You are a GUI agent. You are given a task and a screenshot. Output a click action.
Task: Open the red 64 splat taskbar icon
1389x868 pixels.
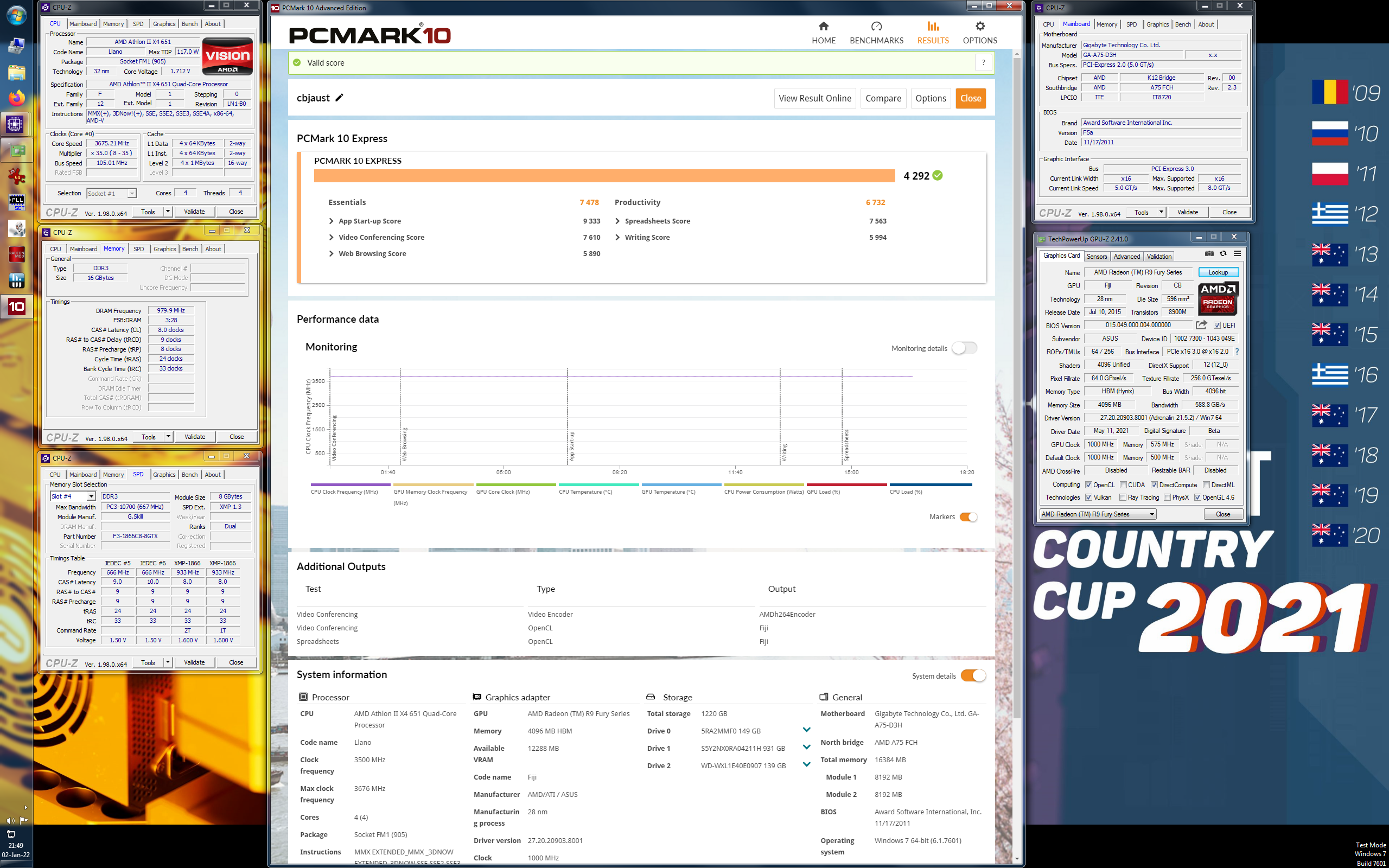16,176
